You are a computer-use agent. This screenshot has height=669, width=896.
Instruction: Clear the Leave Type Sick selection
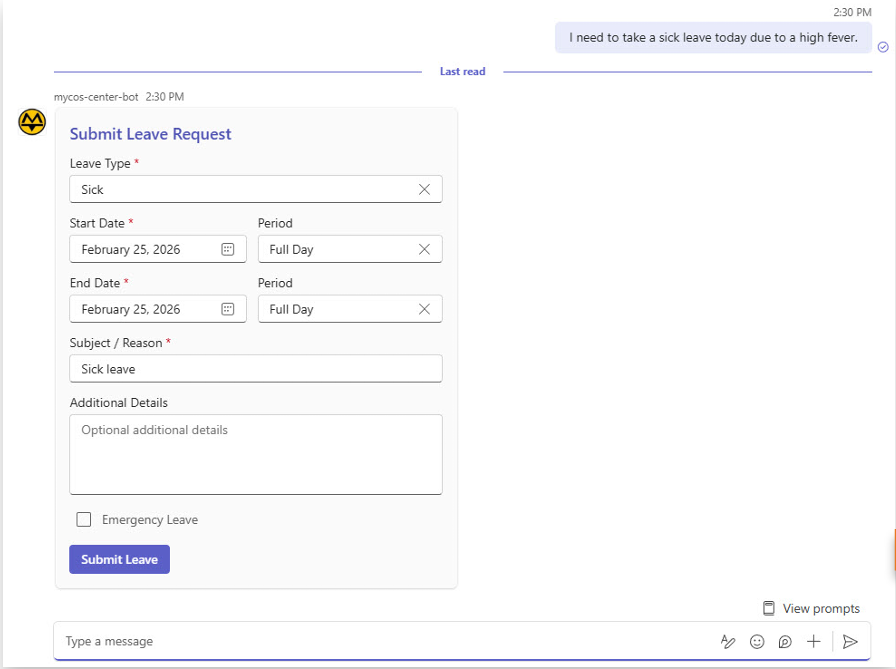click(x=424, y=190)
